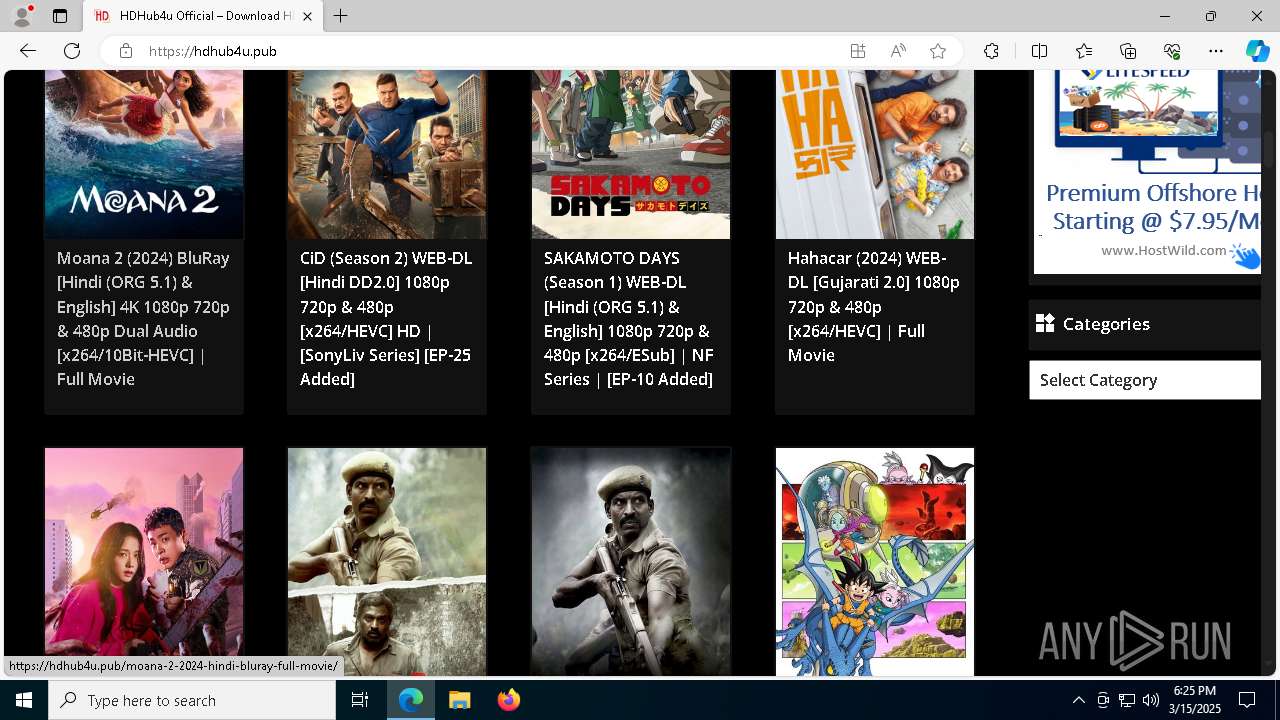Open the Windows Start menu

[x=24, y=700]
